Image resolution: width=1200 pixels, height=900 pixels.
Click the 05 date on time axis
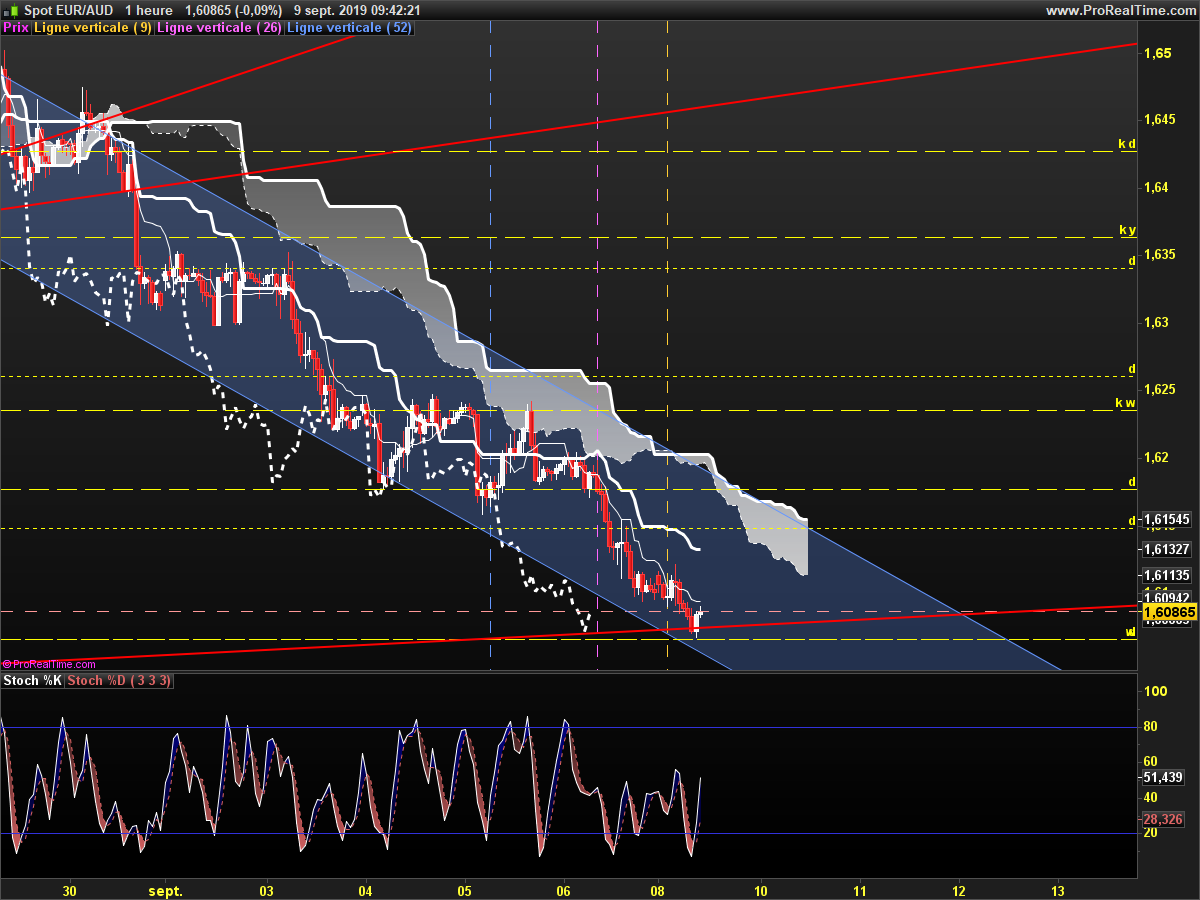pos(465,889)
